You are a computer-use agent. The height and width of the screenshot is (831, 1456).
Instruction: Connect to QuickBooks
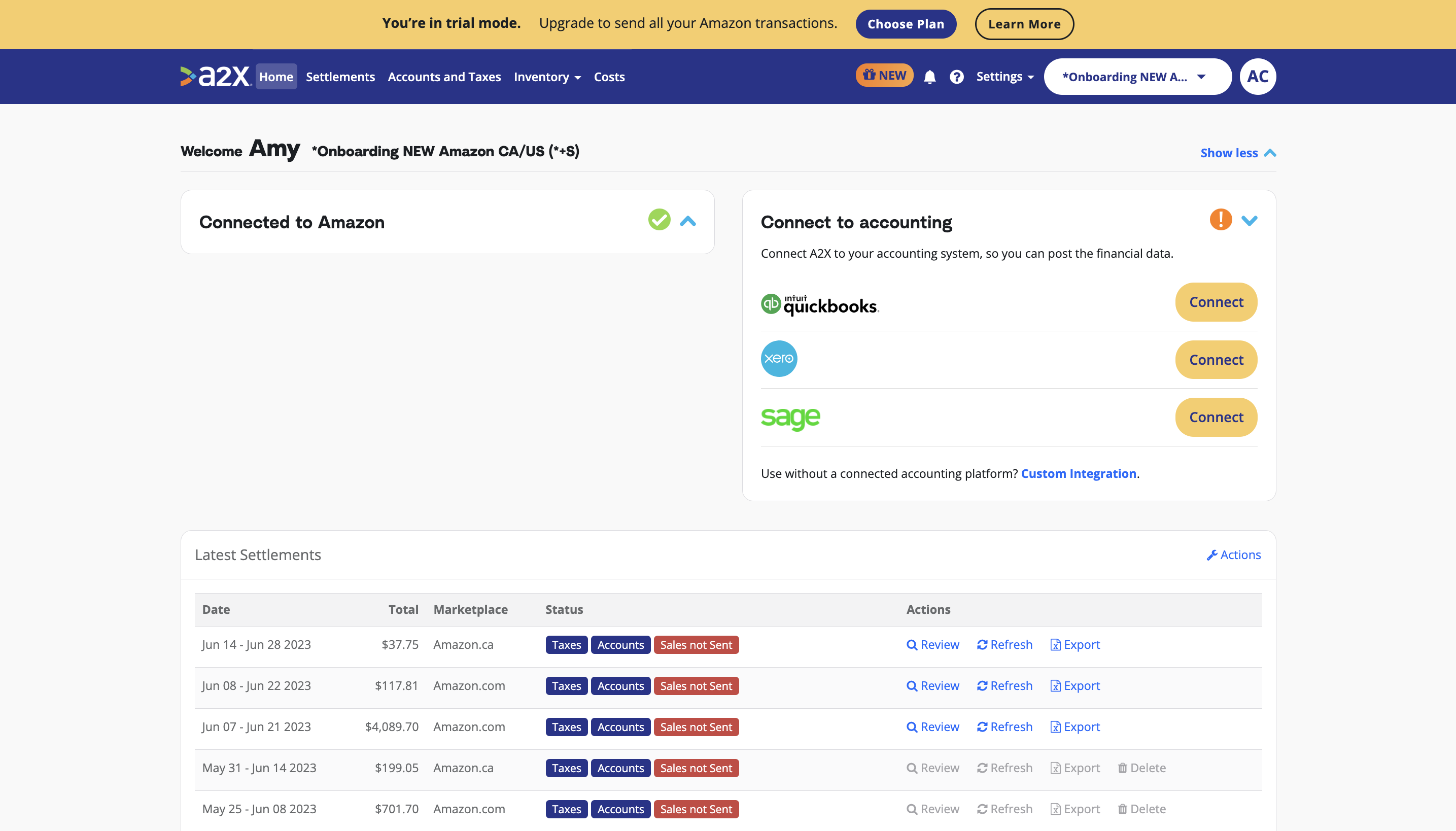[1216, 302]
